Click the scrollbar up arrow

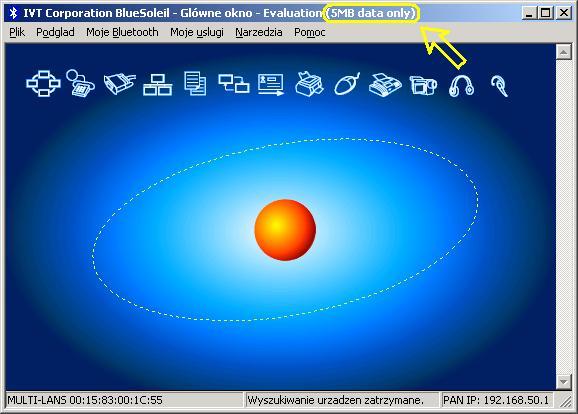coord(563,52)
